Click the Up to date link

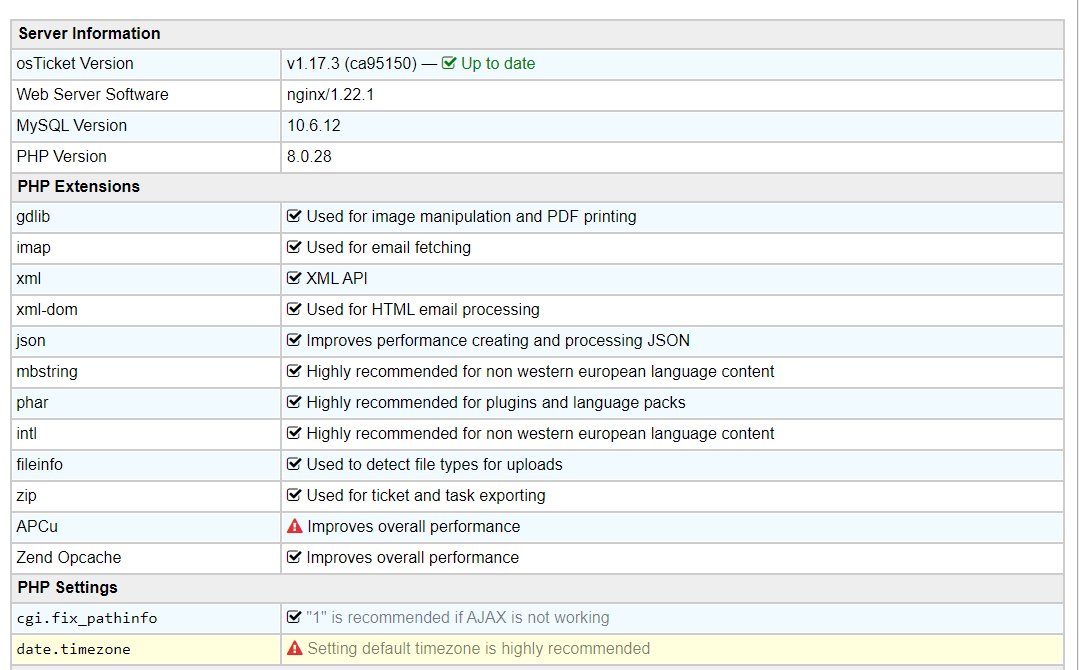(x=498, y=63)
